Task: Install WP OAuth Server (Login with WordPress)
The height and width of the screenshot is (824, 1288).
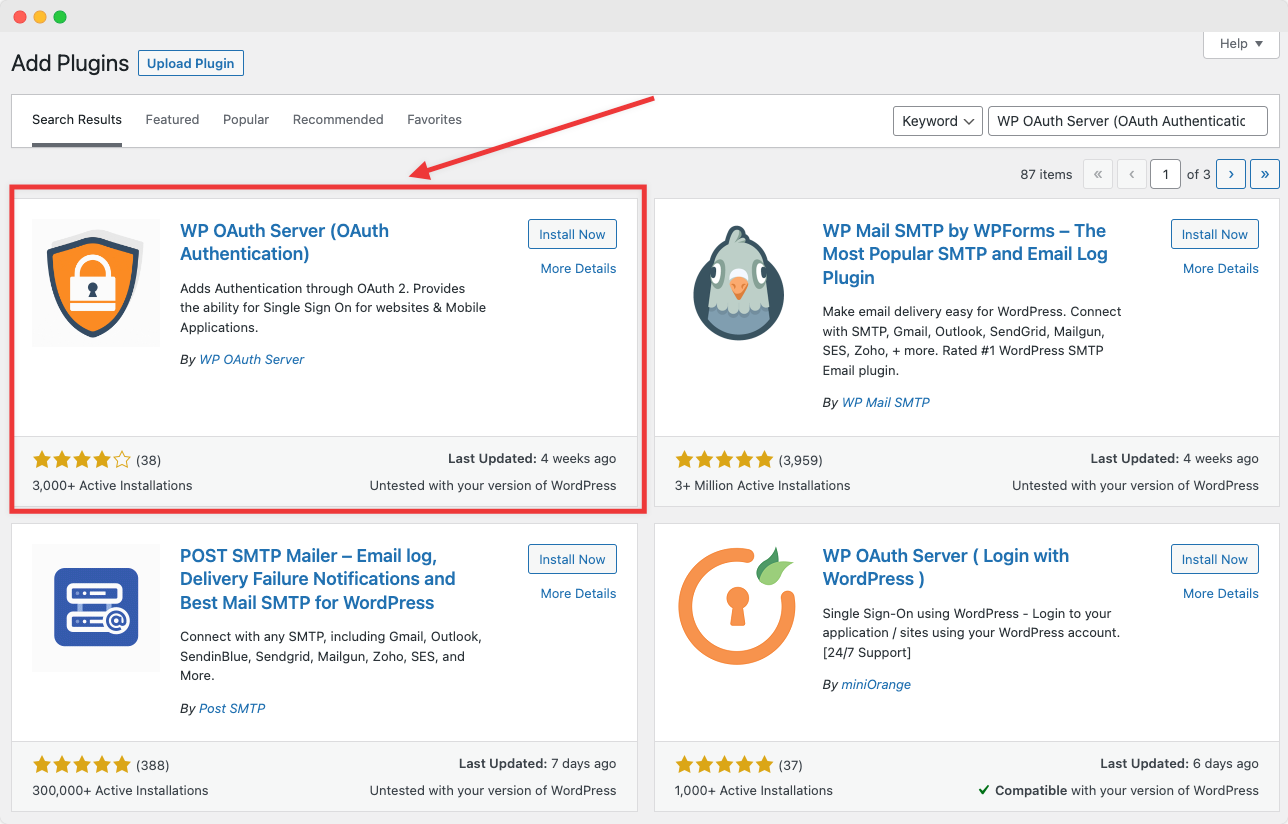Action: coord(1215,559)
